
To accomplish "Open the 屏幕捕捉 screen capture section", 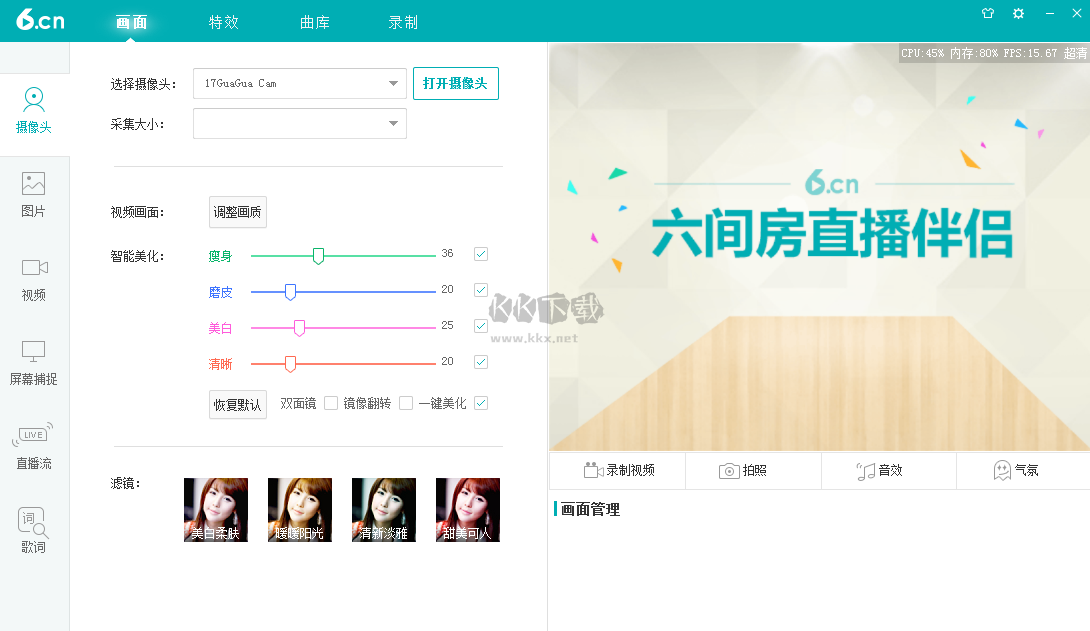I will click(x=33, y=363).
